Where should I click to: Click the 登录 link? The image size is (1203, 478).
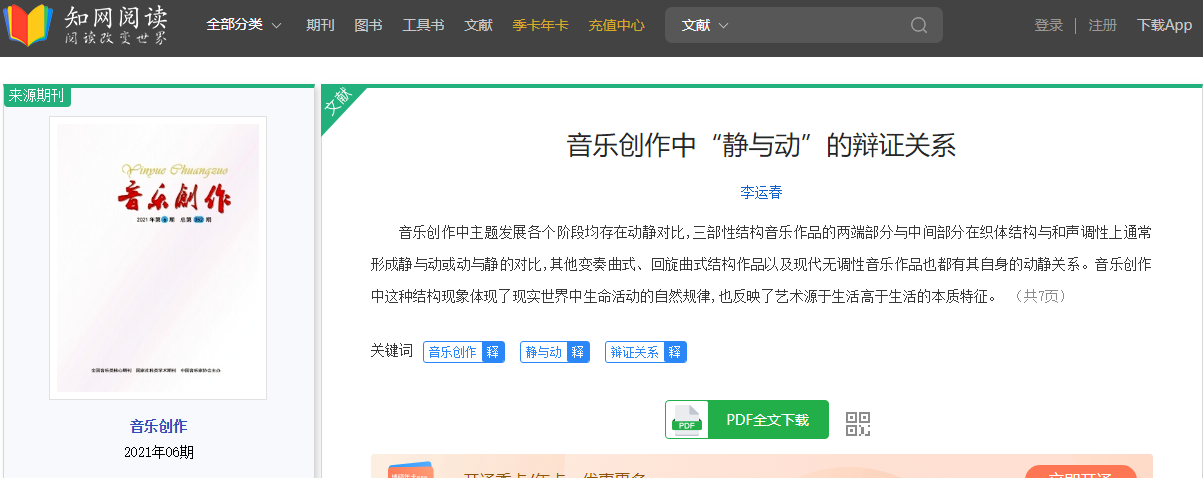[x=1048, y=25]
